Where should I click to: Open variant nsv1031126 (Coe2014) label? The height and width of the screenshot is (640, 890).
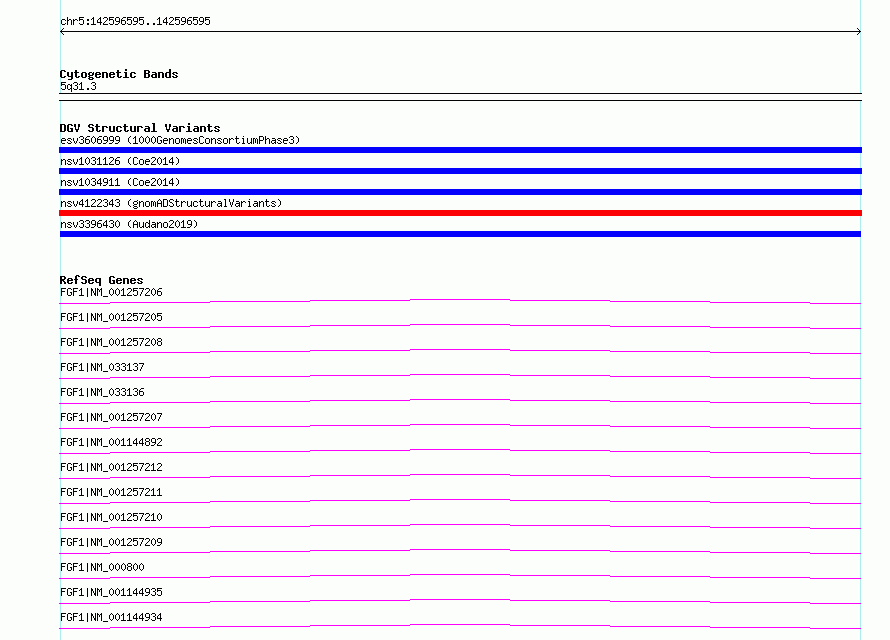click(120, 161)
